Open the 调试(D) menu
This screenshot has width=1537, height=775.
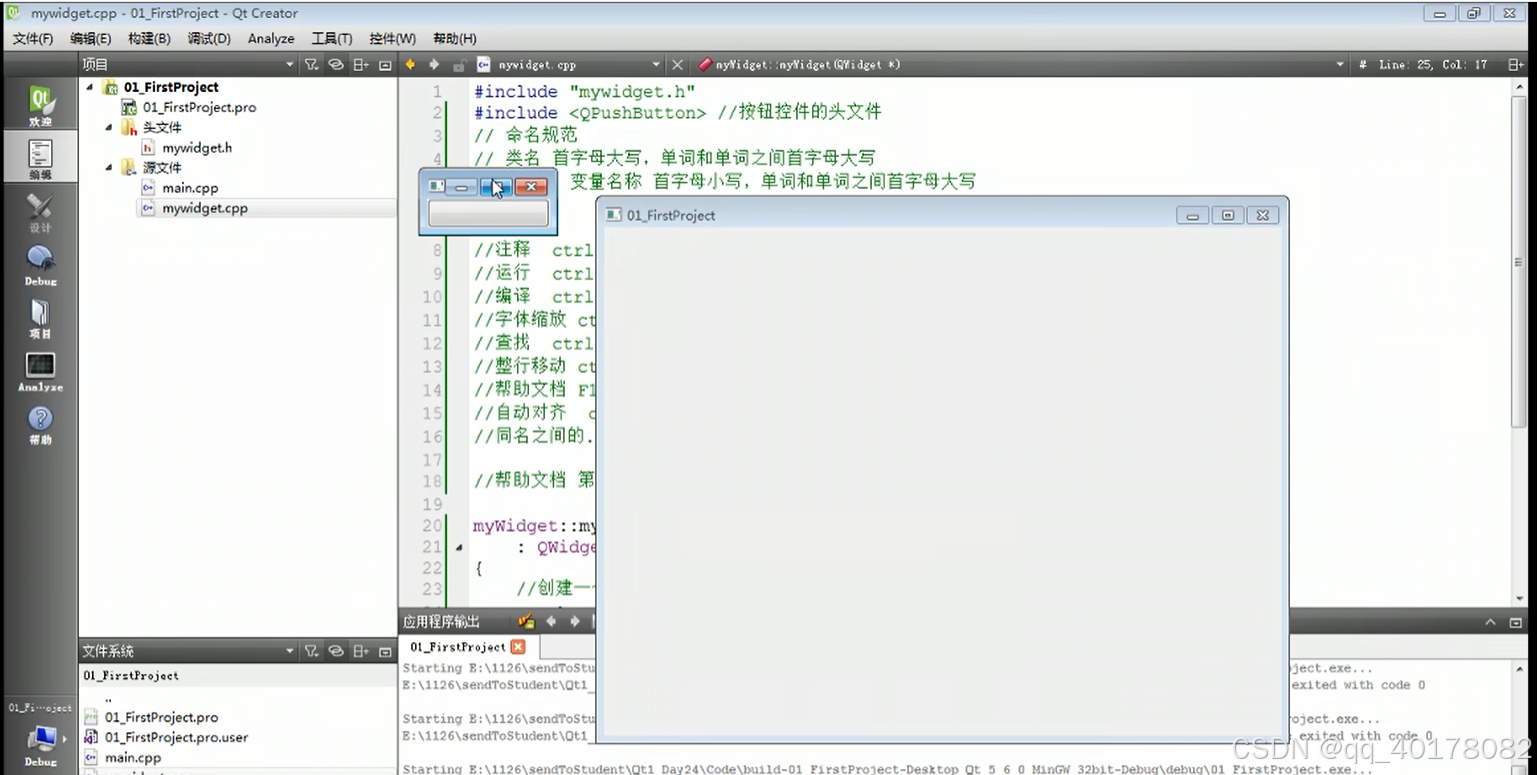coord(209,38)
